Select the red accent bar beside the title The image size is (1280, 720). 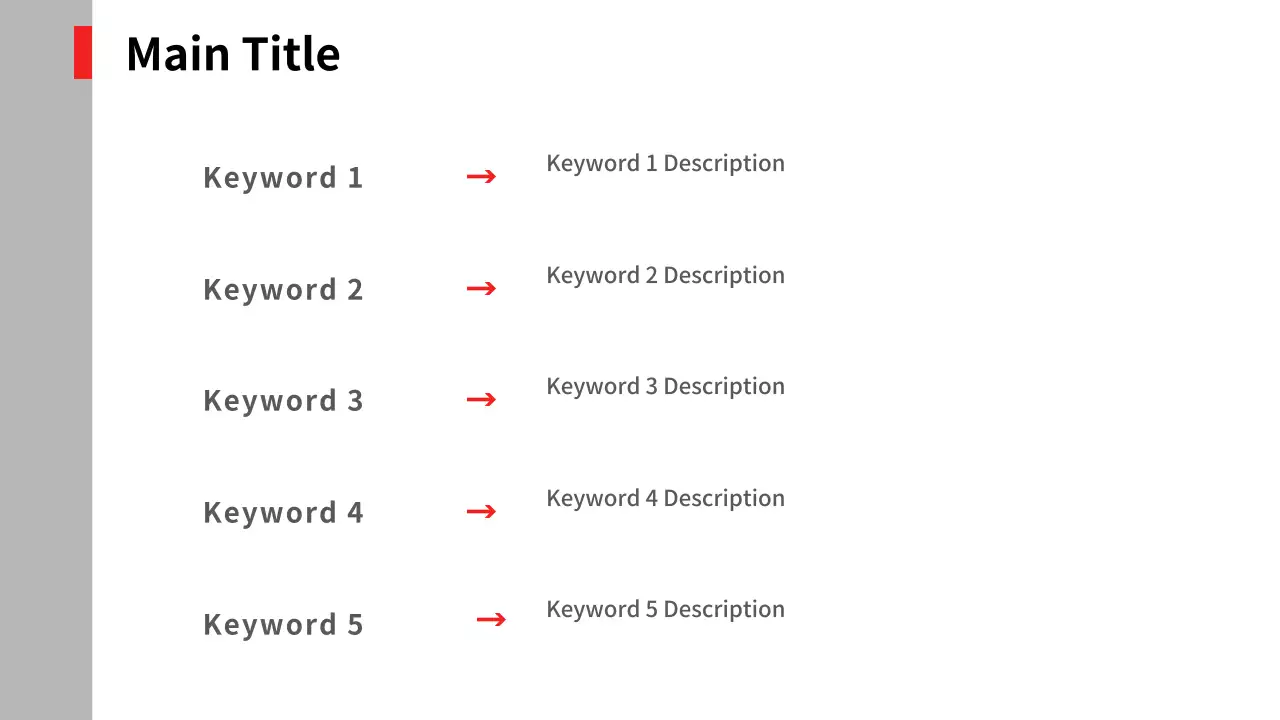83,52
